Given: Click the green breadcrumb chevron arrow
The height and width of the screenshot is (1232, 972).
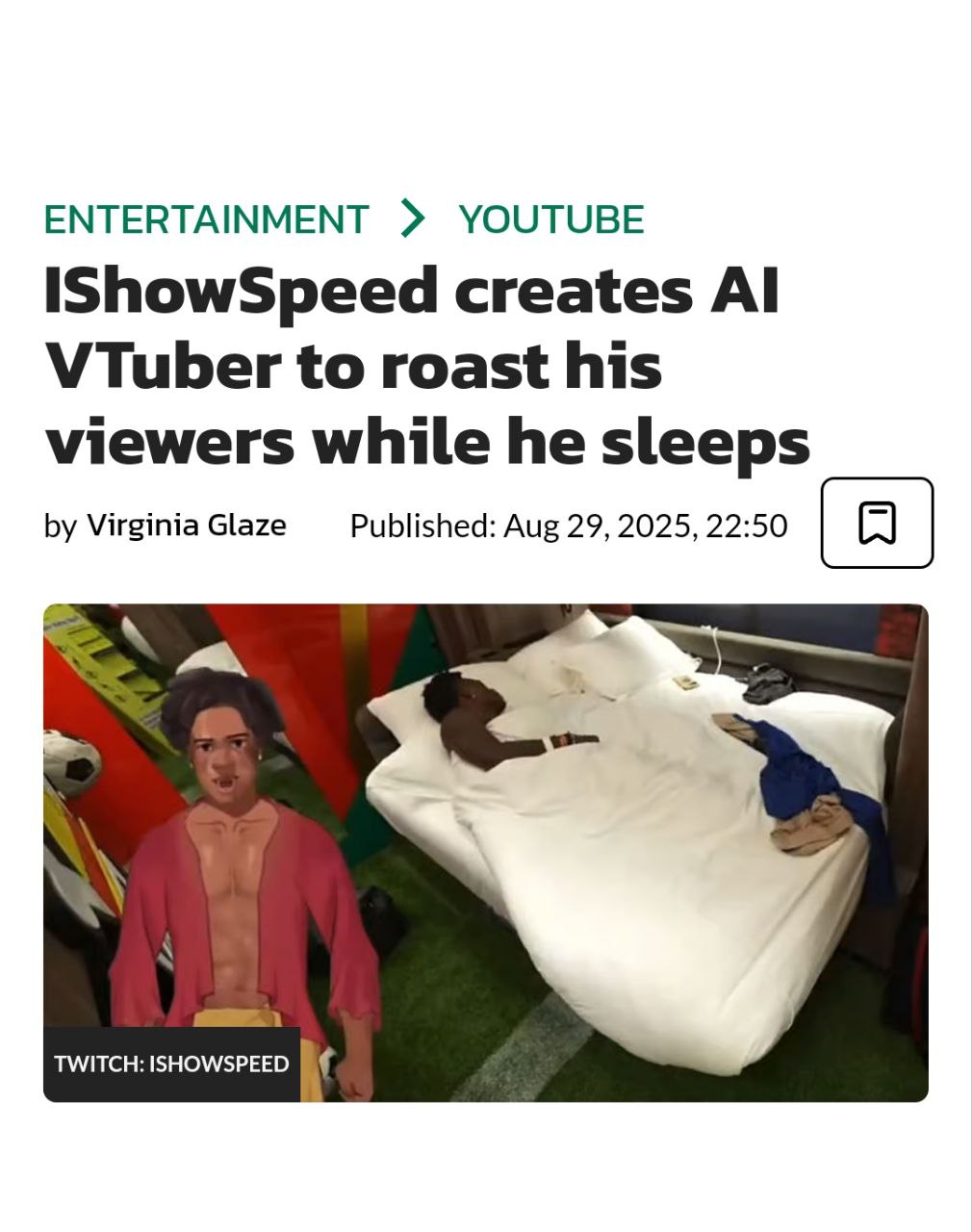Looking at the screenshot, I should click(x=412, y=218).
